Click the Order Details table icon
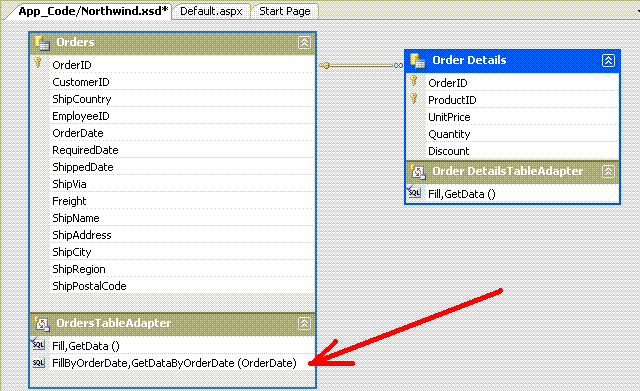The width and height of the screenshot is (640, 391). (418, 60)
